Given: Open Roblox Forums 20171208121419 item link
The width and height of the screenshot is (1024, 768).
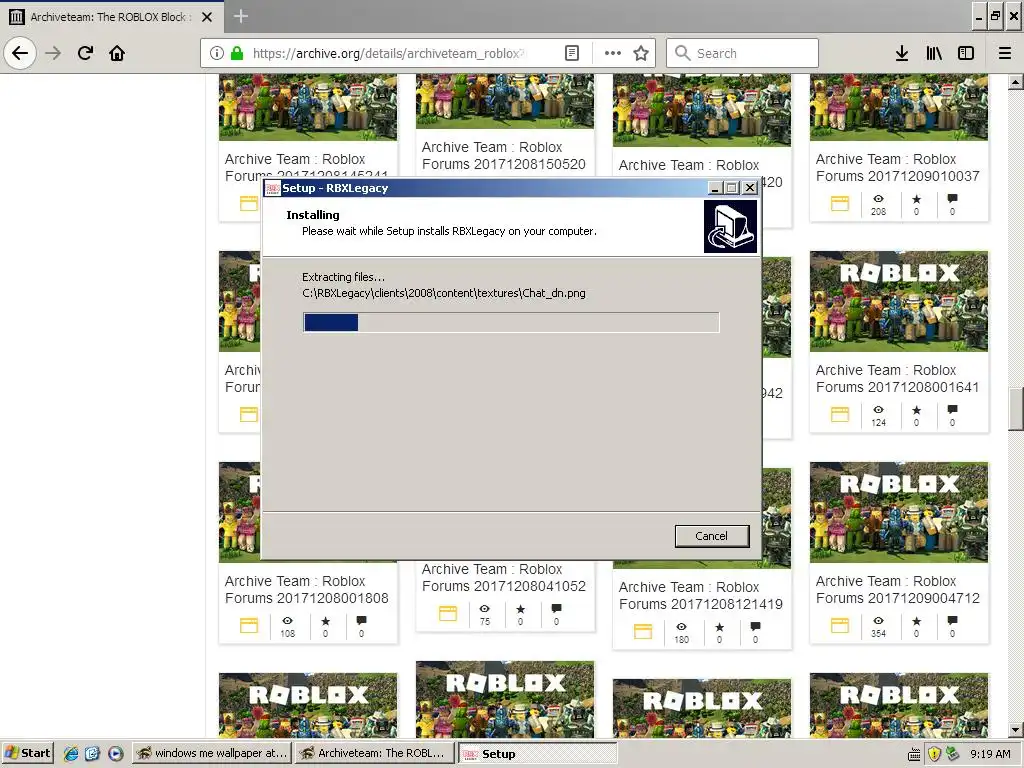Looking at the screenshot, I should click(x=701, y=595).
